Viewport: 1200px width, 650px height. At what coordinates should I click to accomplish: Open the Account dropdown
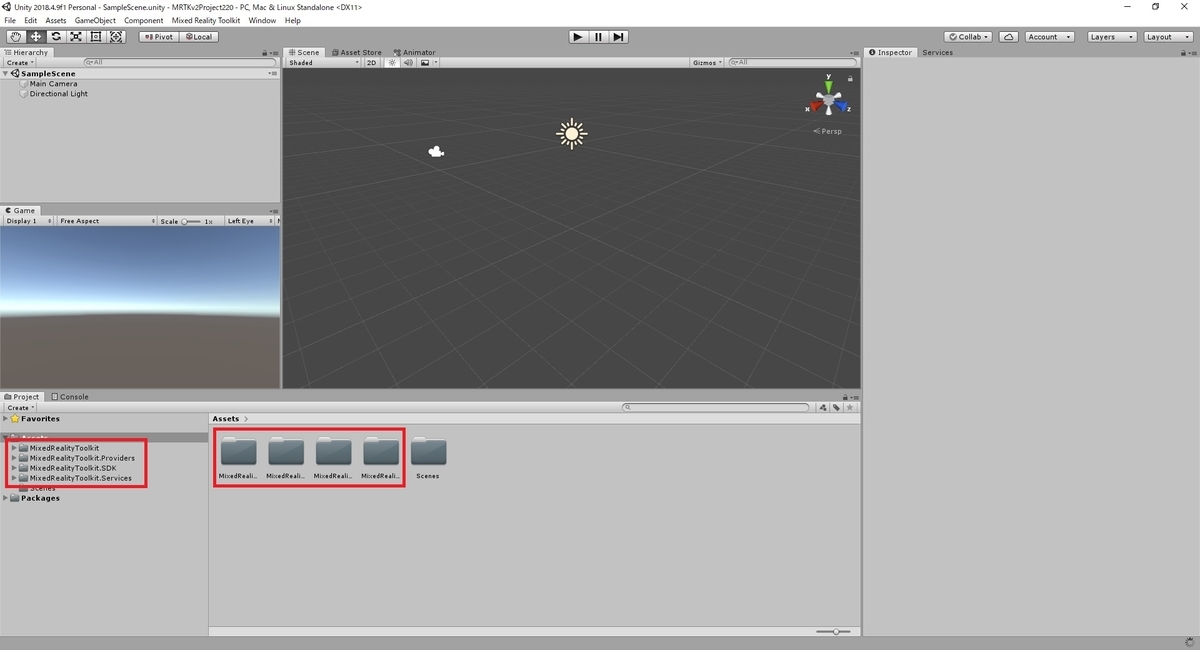tap(1049, 37)
